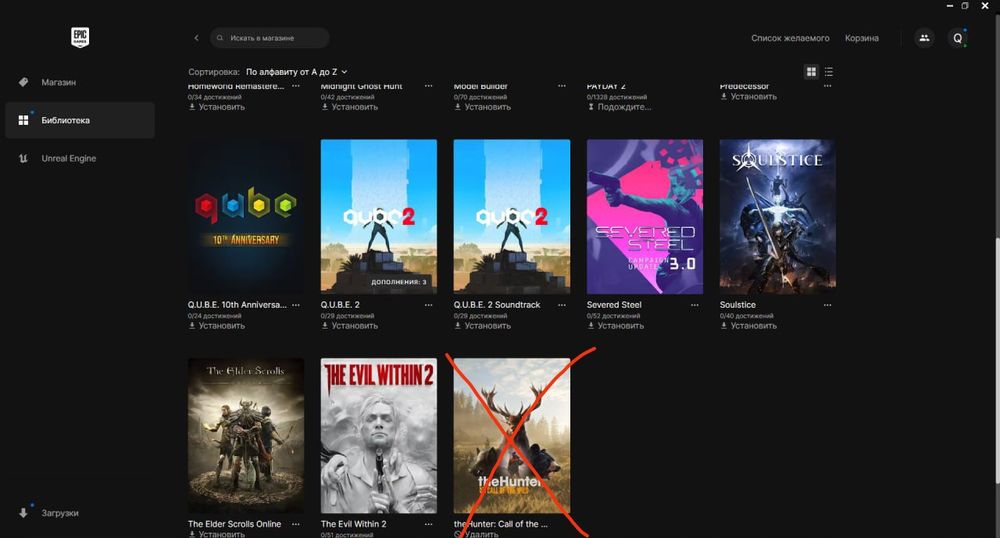
Task: Click The Evil Within 2 title
Action: coord(353,524)
